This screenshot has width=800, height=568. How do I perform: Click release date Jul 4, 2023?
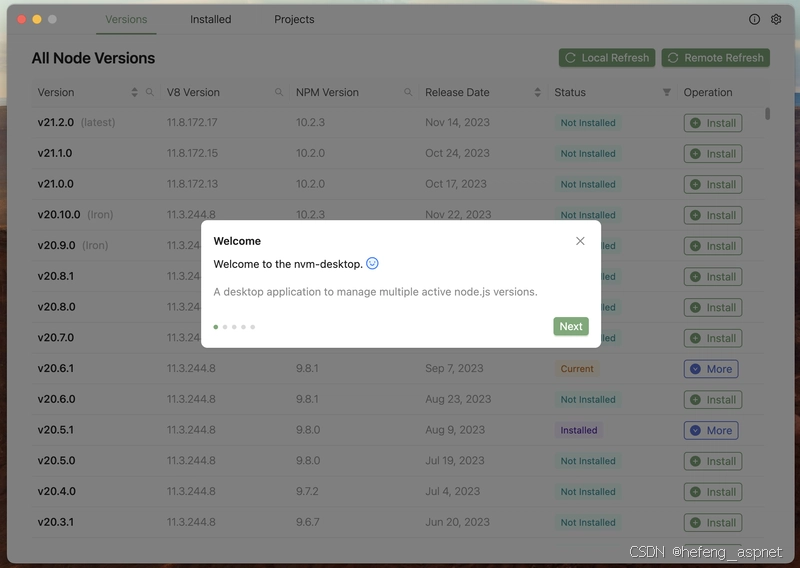(x=453, y=491)
